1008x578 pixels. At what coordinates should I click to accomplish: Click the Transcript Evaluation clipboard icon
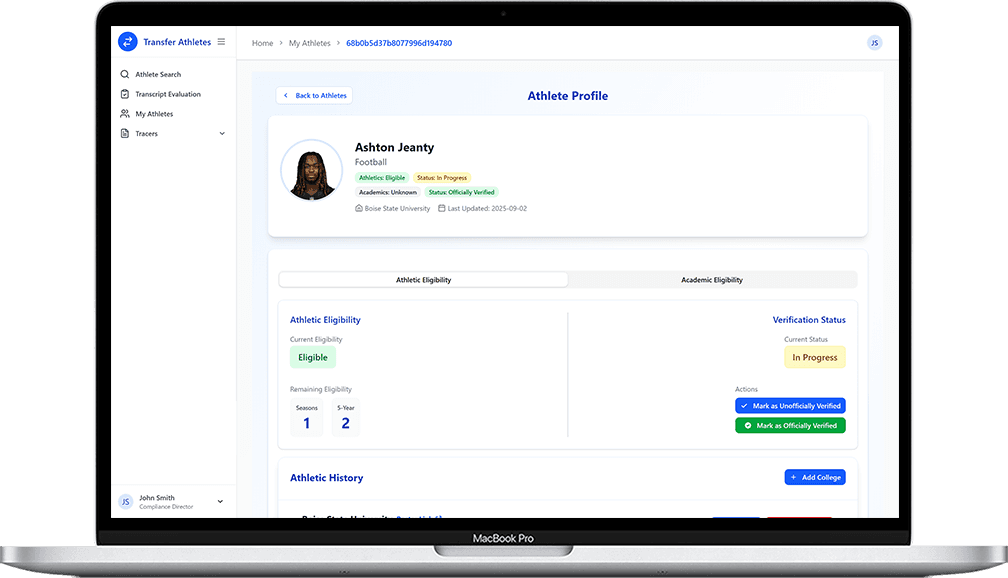pyautogui.click(x=125, y=94)
